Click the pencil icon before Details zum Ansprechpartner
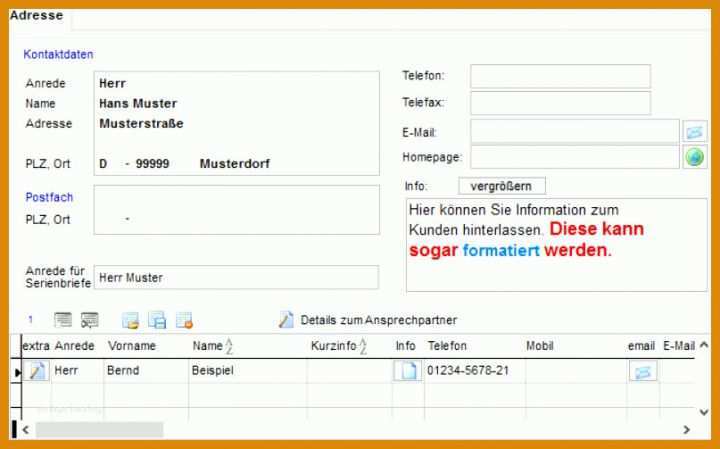720x449 pixels. point(286,320)
